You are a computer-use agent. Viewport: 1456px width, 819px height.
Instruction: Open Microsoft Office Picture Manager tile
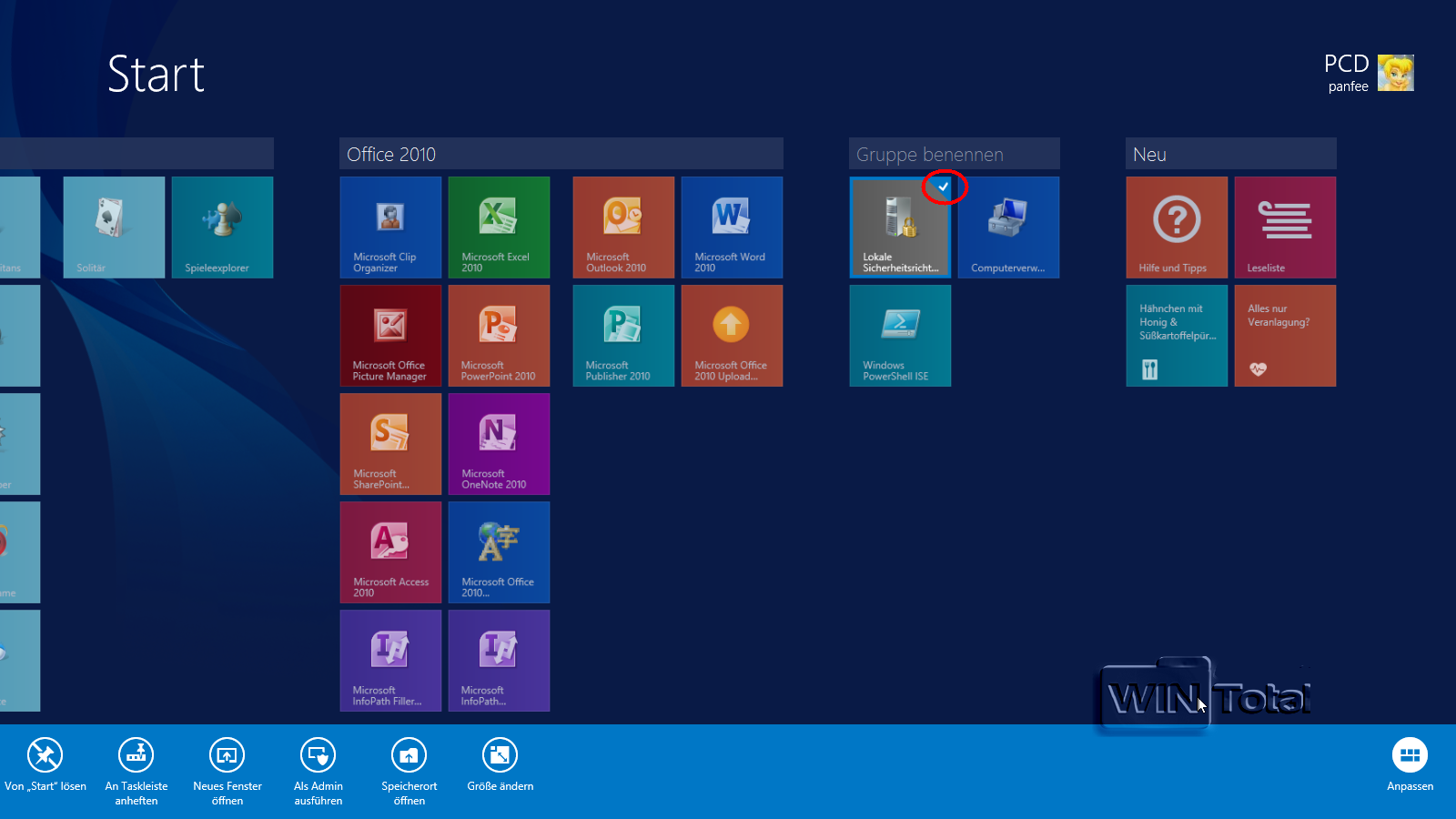390,336
